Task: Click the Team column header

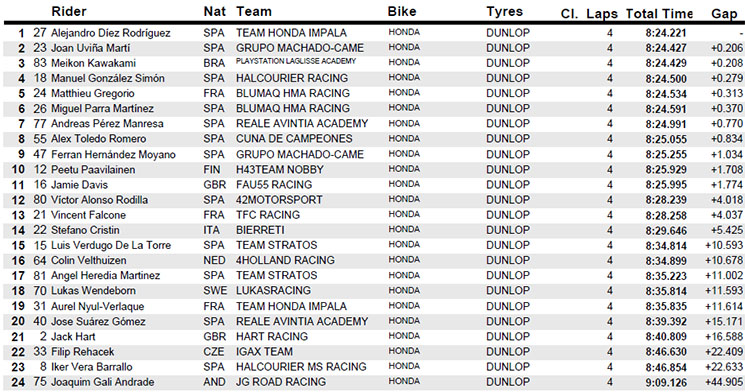Action: coord(254,11)
